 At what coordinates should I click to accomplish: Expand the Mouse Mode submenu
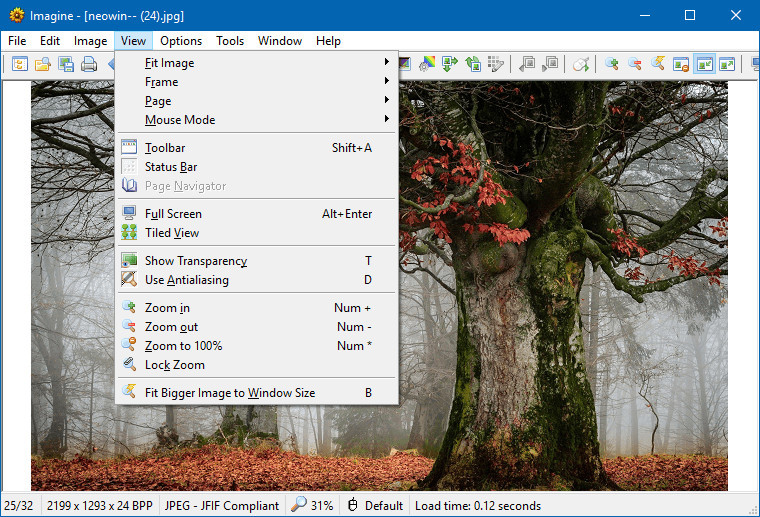[x=257, y=120]
